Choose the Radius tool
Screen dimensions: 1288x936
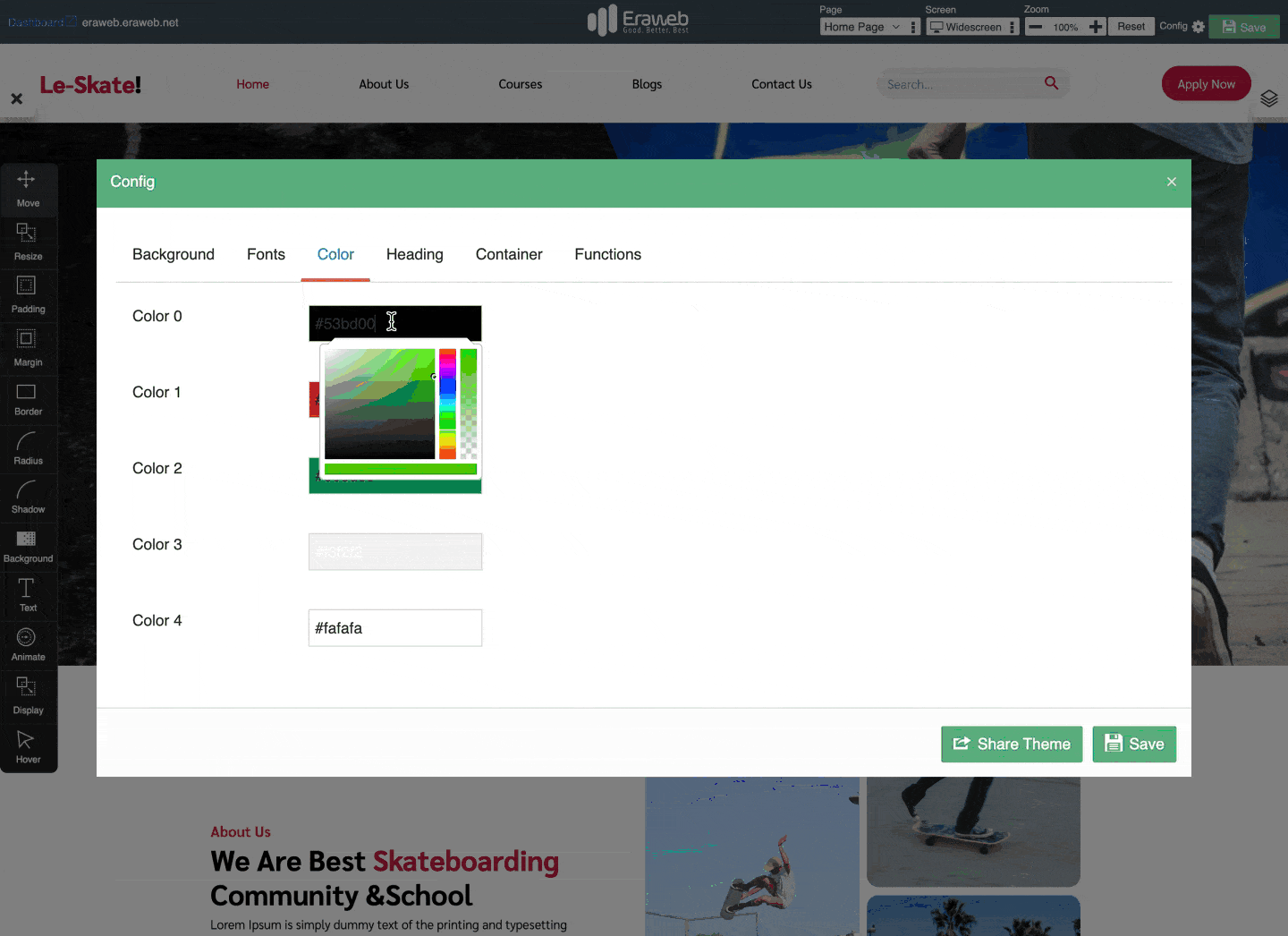pos(27,447)
